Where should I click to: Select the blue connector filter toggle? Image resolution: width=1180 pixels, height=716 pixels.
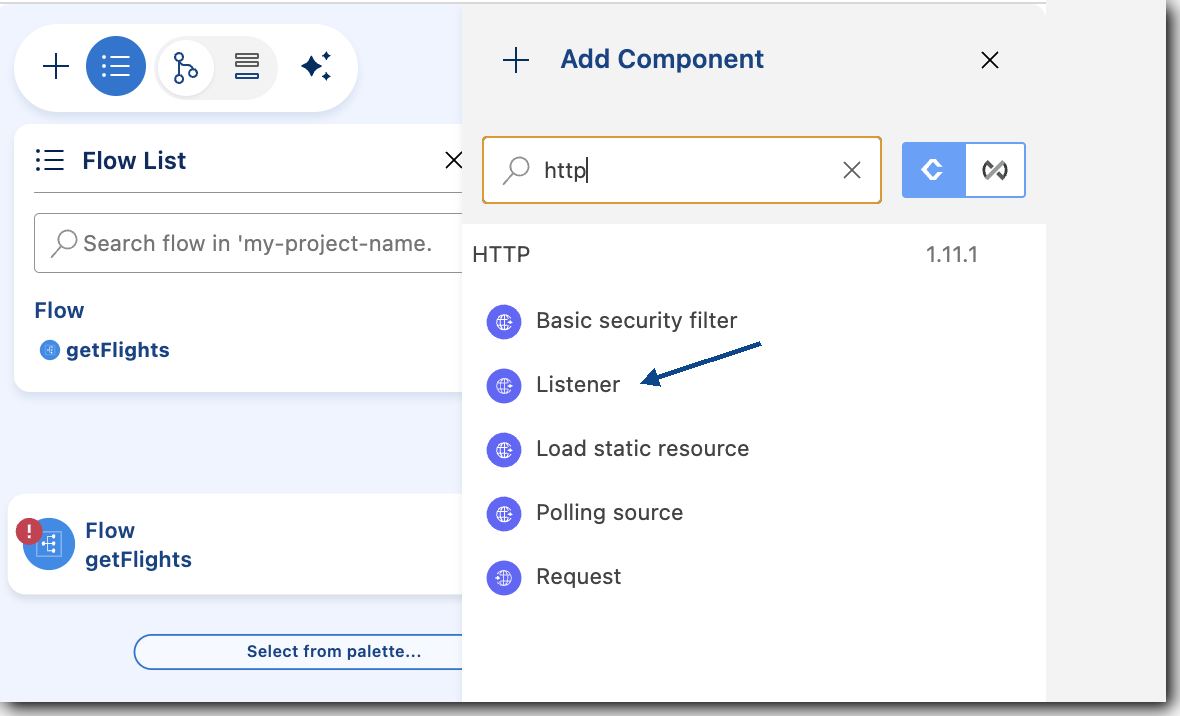coord(933,170)
